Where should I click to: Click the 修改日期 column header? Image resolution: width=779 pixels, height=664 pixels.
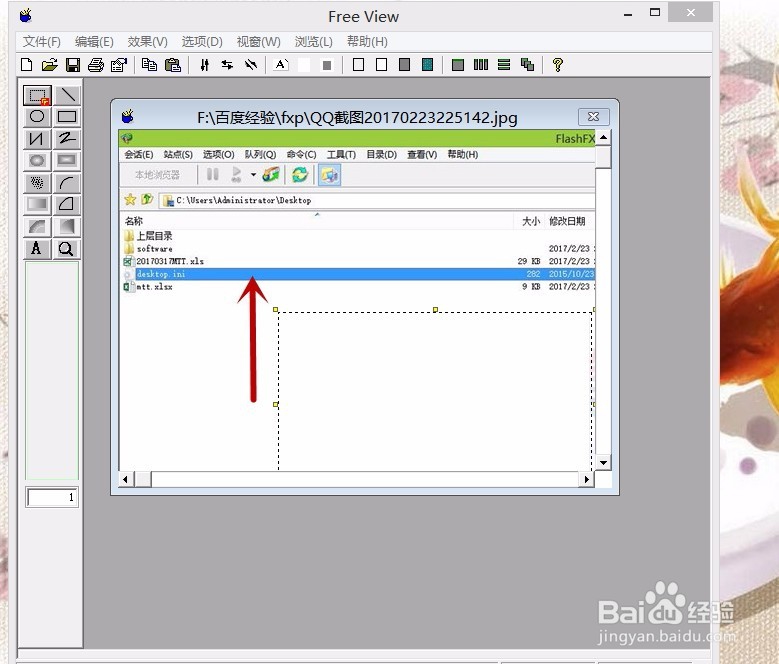tap(567, 221)
